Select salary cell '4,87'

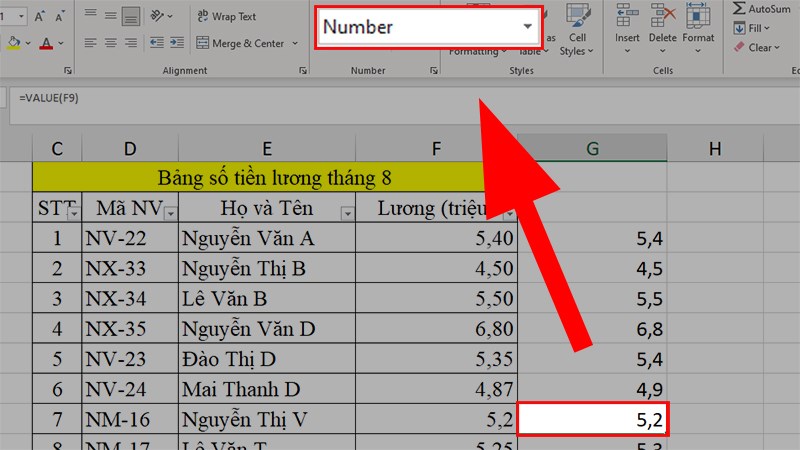pyautogui.click(x=436, y=389)
